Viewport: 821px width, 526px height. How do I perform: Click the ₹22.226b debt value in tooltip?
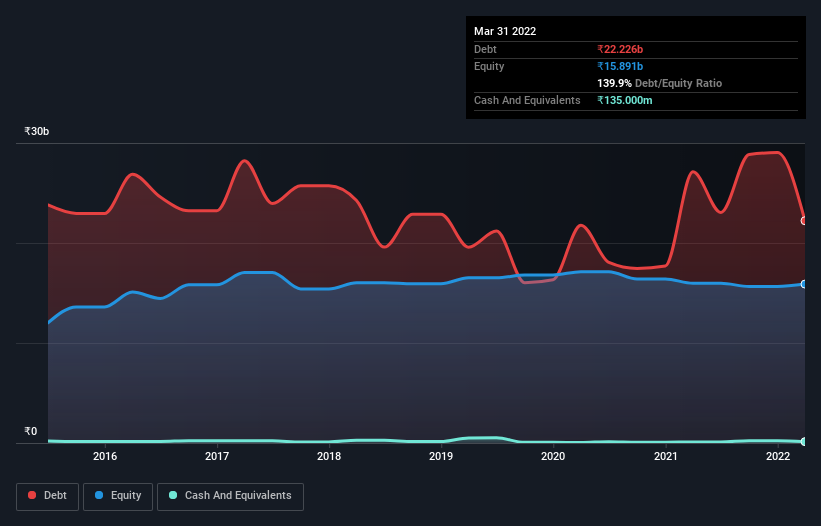click(620, 49)
